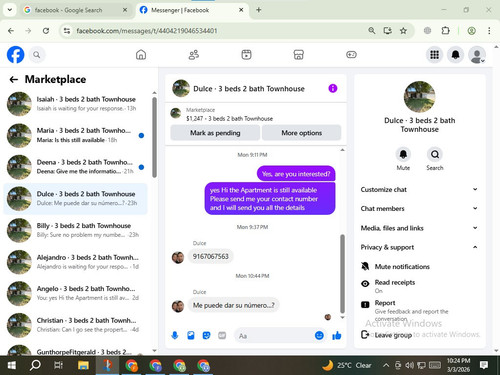Switch to the facebook - Google Search tab

click(75, 10)
